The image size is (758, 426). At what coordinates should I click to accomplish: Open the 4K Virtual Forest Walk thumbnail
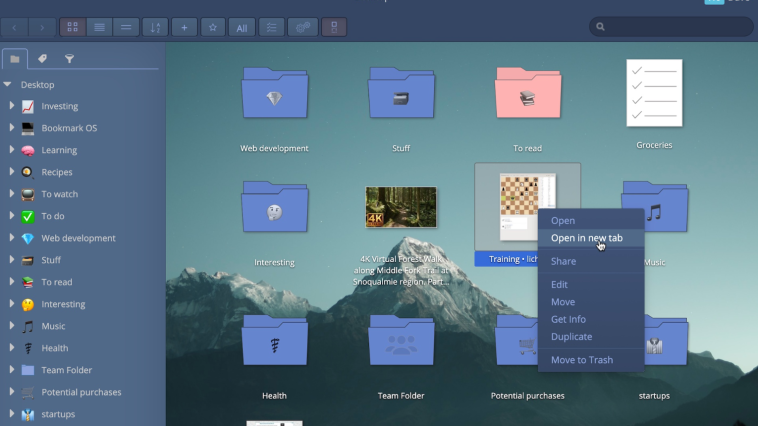[x=401, y=207]
